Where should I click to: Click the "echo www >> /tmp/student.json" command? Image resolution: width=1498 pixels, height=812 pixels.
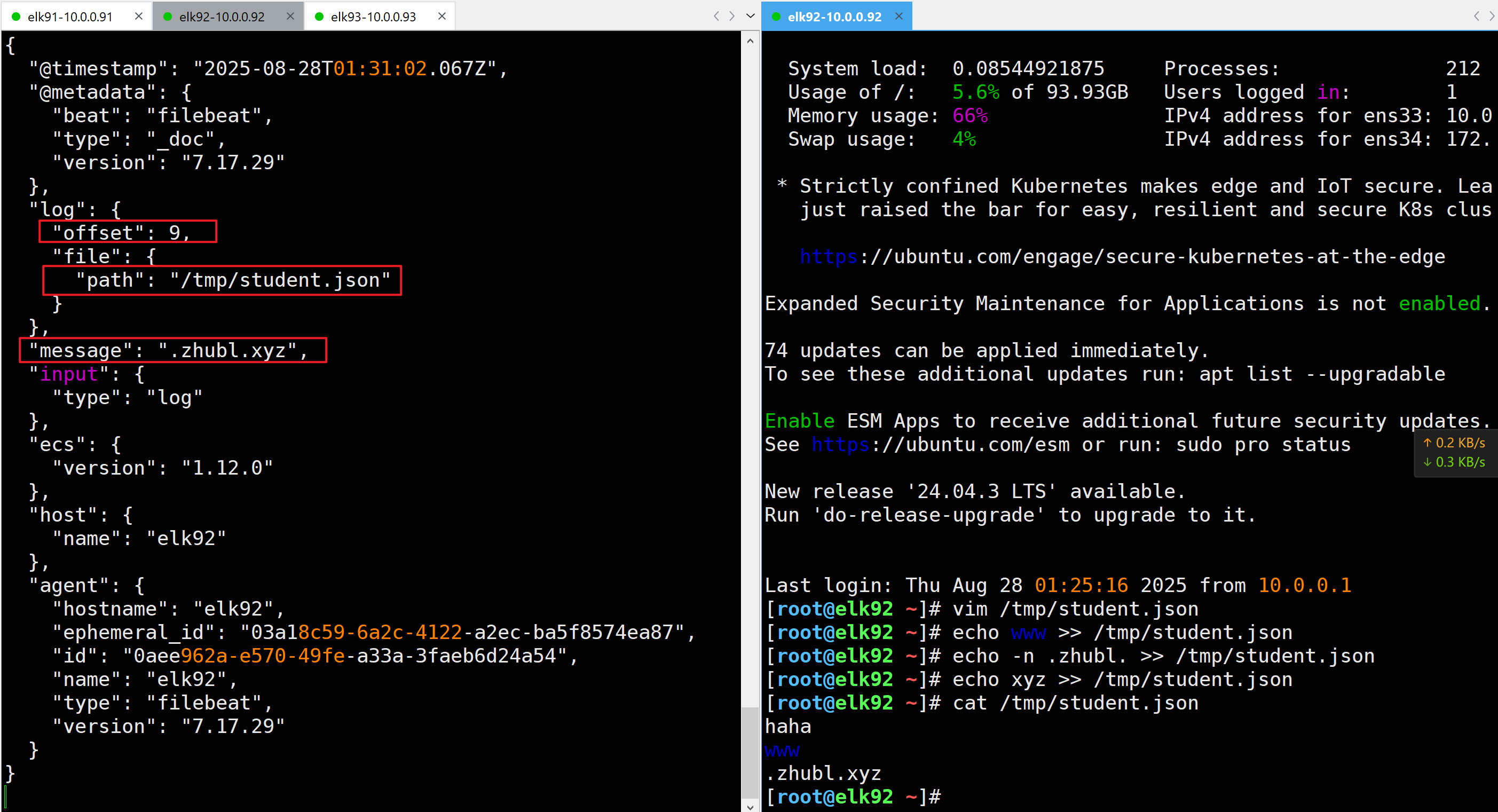[1122, 632]
